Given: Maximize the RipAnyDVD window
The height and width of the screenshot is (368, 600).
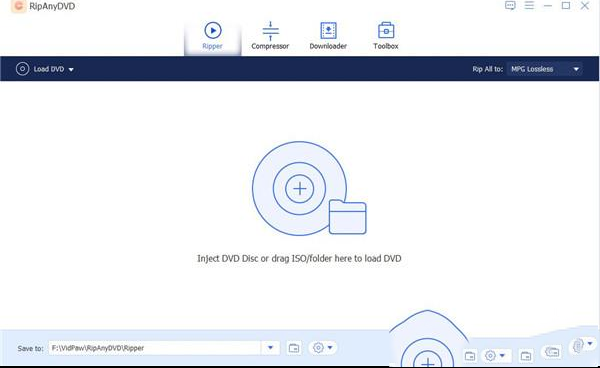Looking at the screenshot, I should tap(566, 5).
